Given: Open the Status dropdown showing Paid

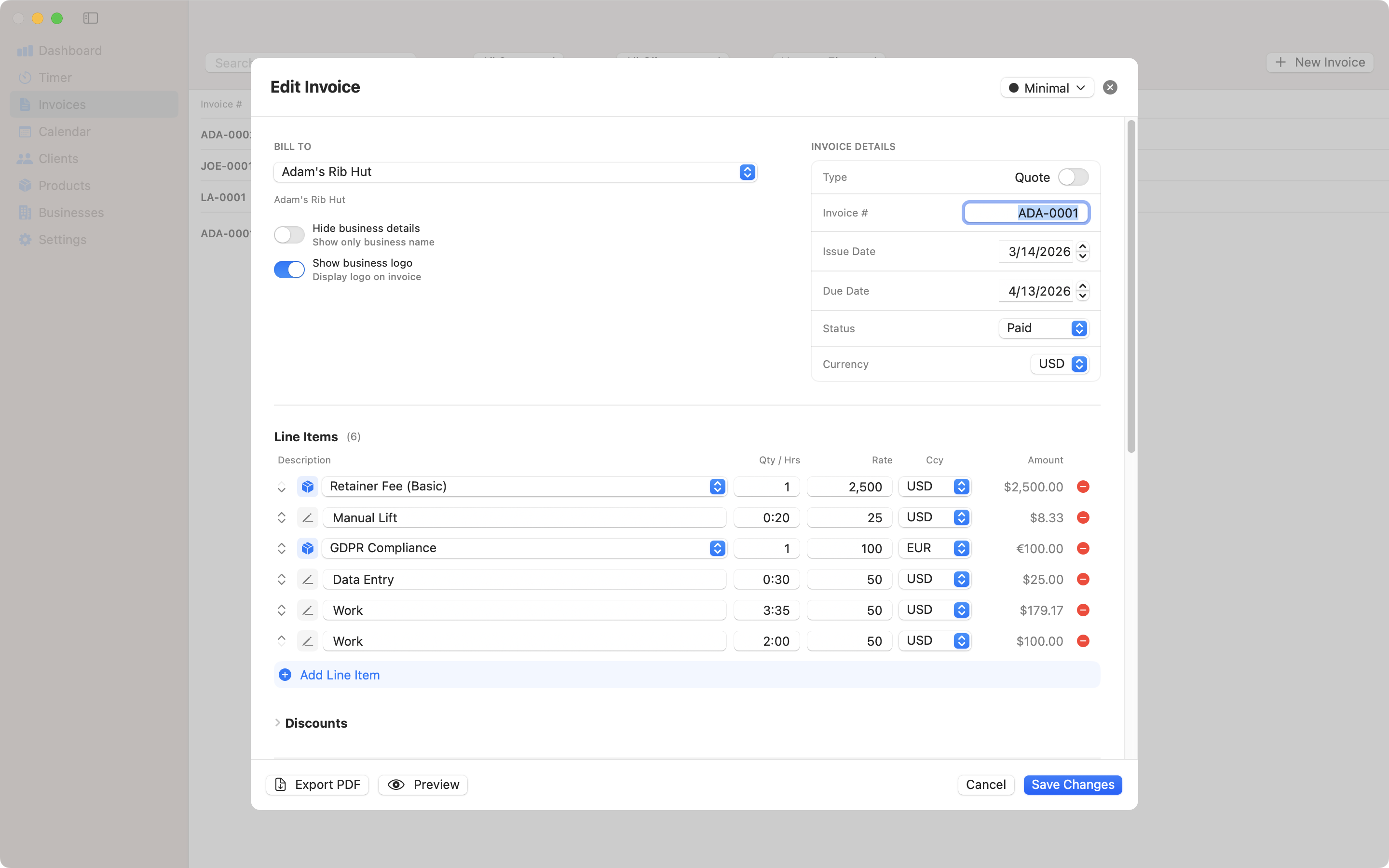Looking at the screenshot, I should 1044,328.
